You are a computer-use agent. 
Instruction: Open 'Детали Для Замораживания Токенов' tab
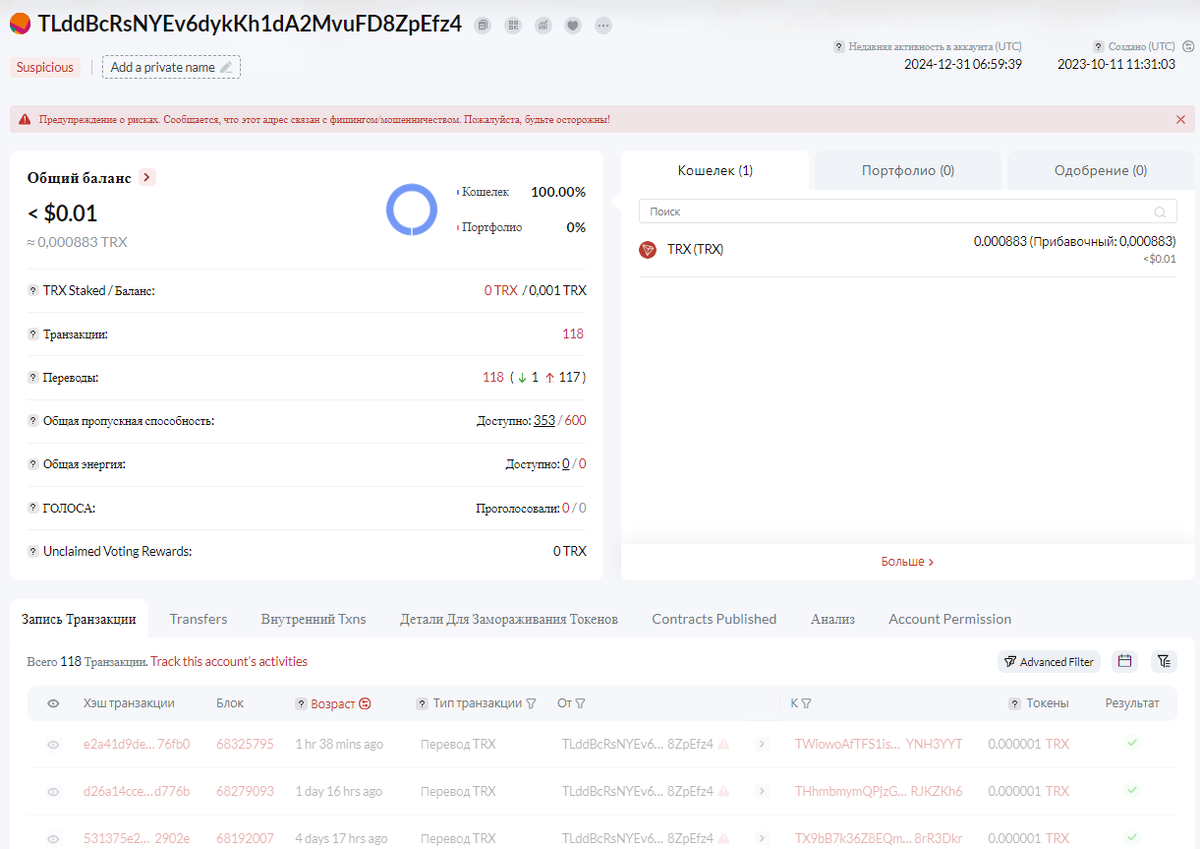[509, 619]
